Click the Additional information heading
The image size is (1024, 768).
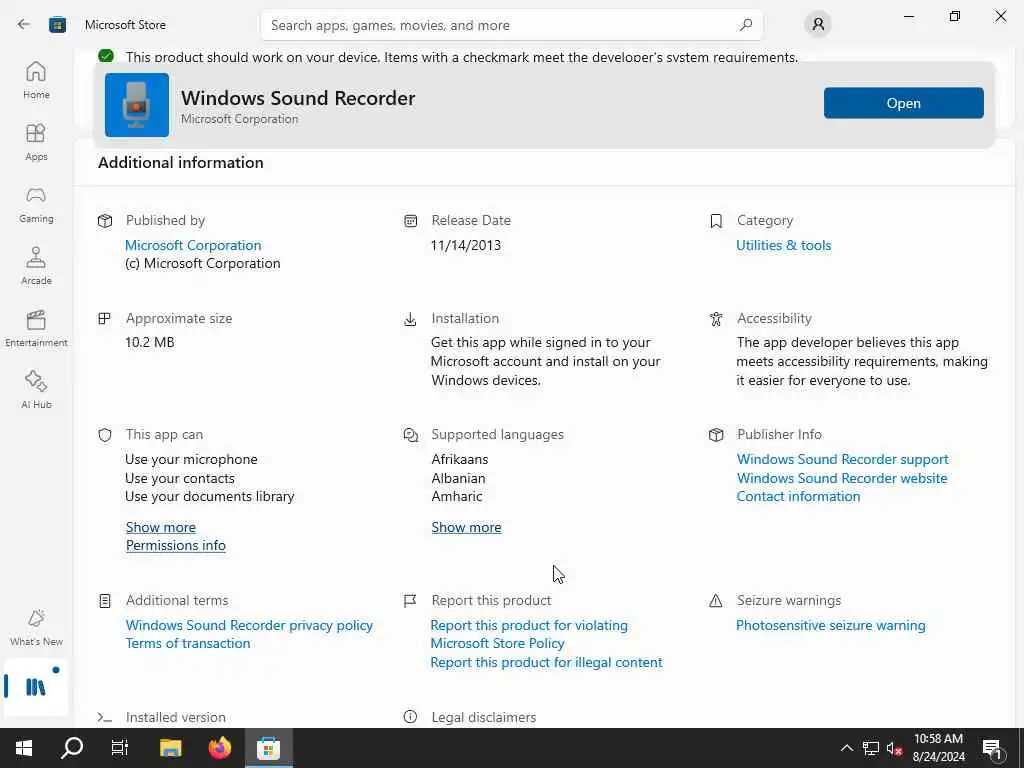tap(181, 163)
